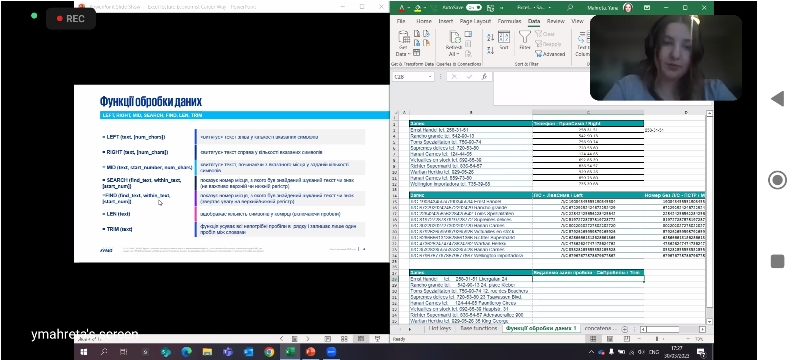Click the Windows notification center icon
This screenshot has height=360, width=800.
[x=701, y=352]
